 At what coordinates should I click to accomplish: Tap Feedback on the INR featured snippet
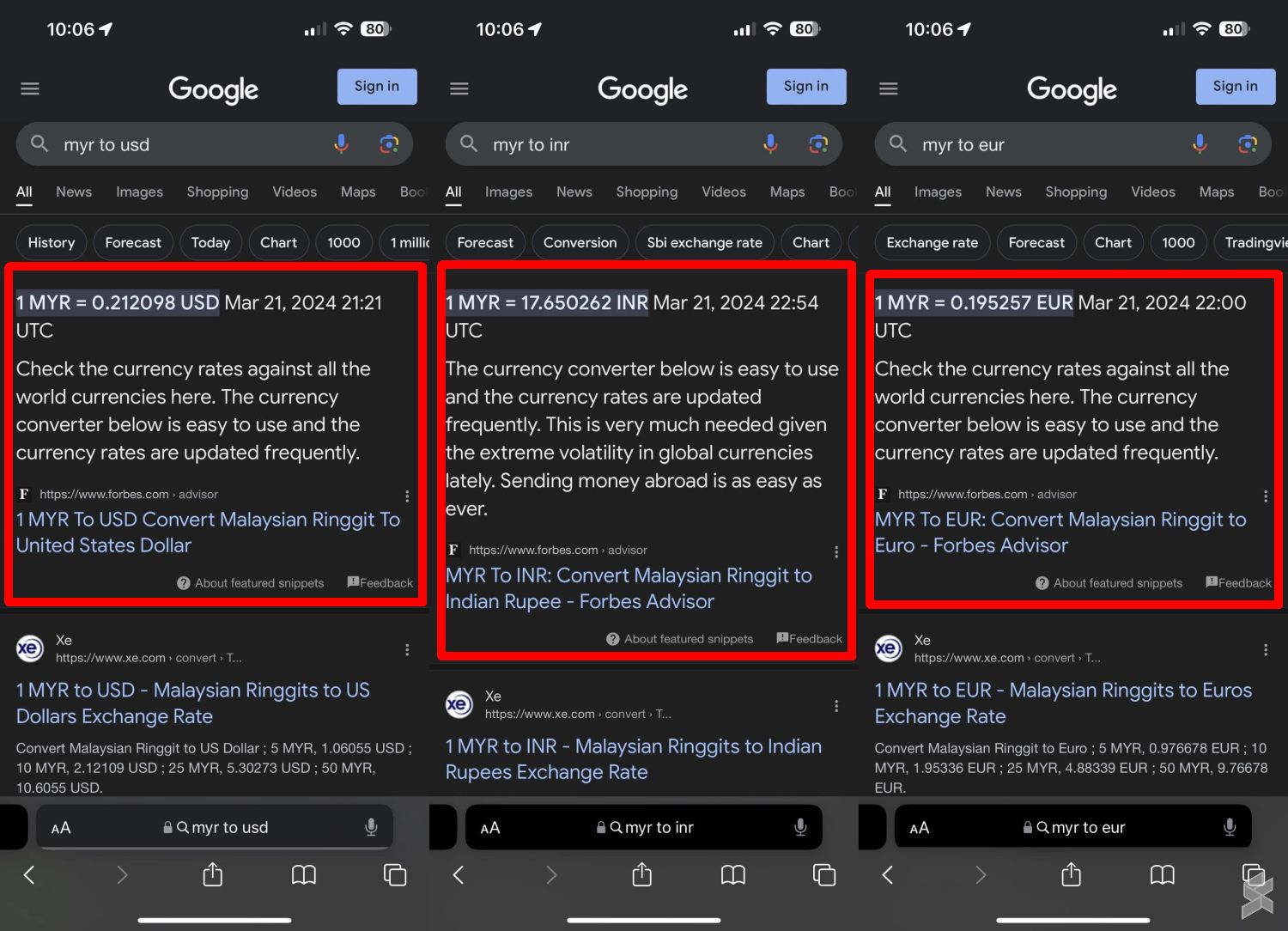(808, 638)
